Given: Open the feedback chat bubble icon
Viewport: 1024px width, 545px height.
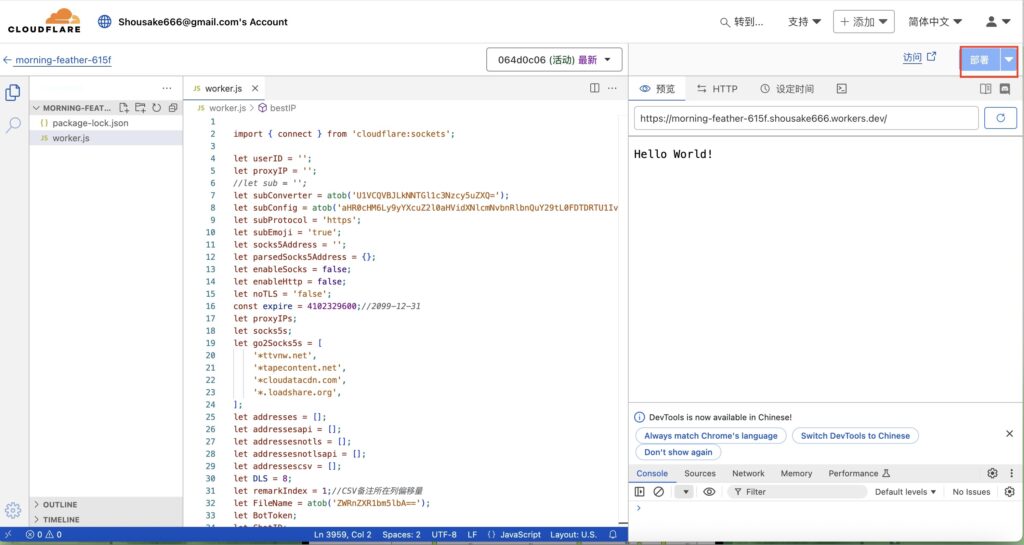Looking at the screenshot, I should [1005, 89].
